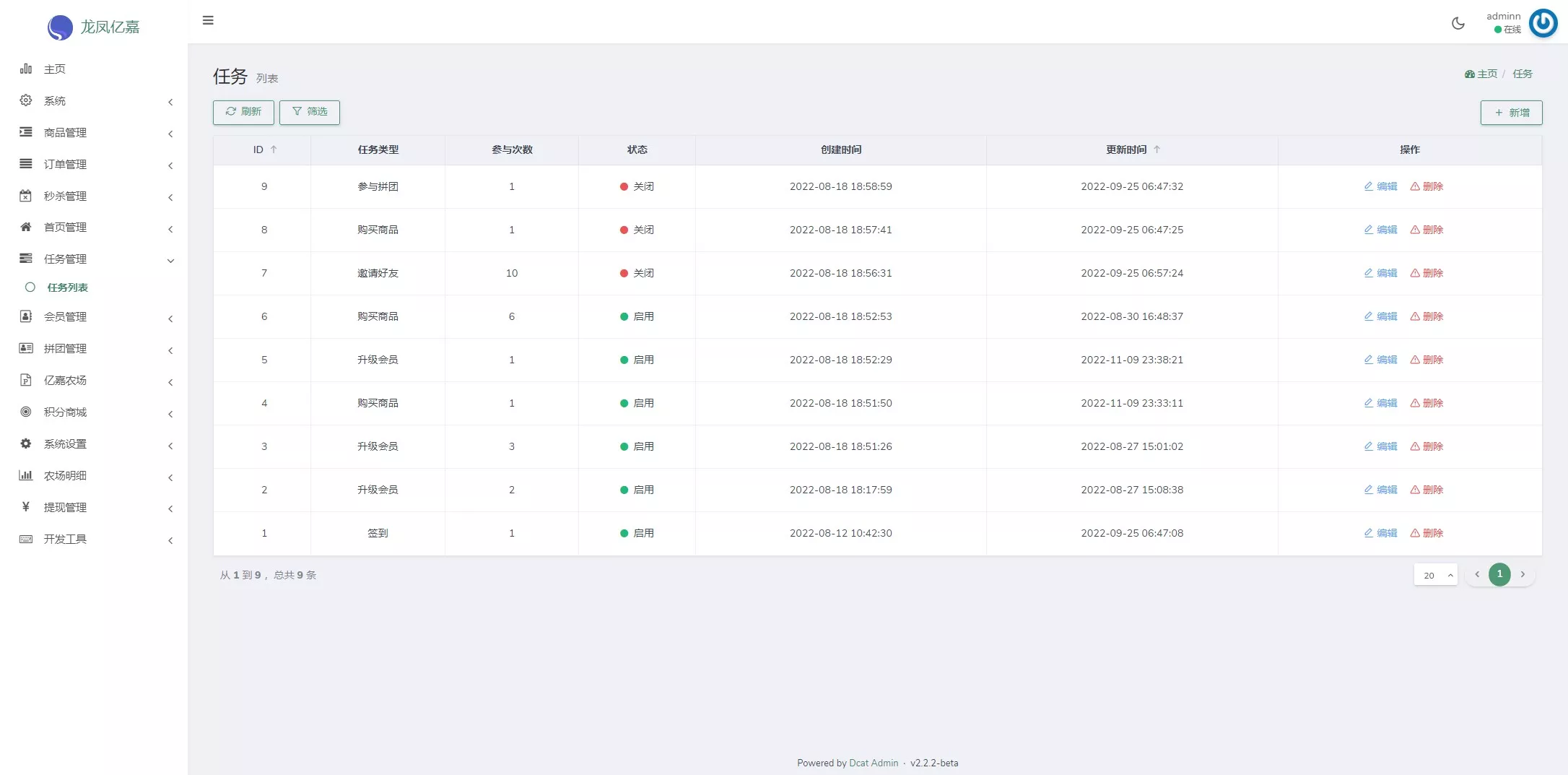The height and width of the screenshot is (775, 1568).
Task: Click the 龙凤亿嘉 logo icon
Action: point(60,27)
